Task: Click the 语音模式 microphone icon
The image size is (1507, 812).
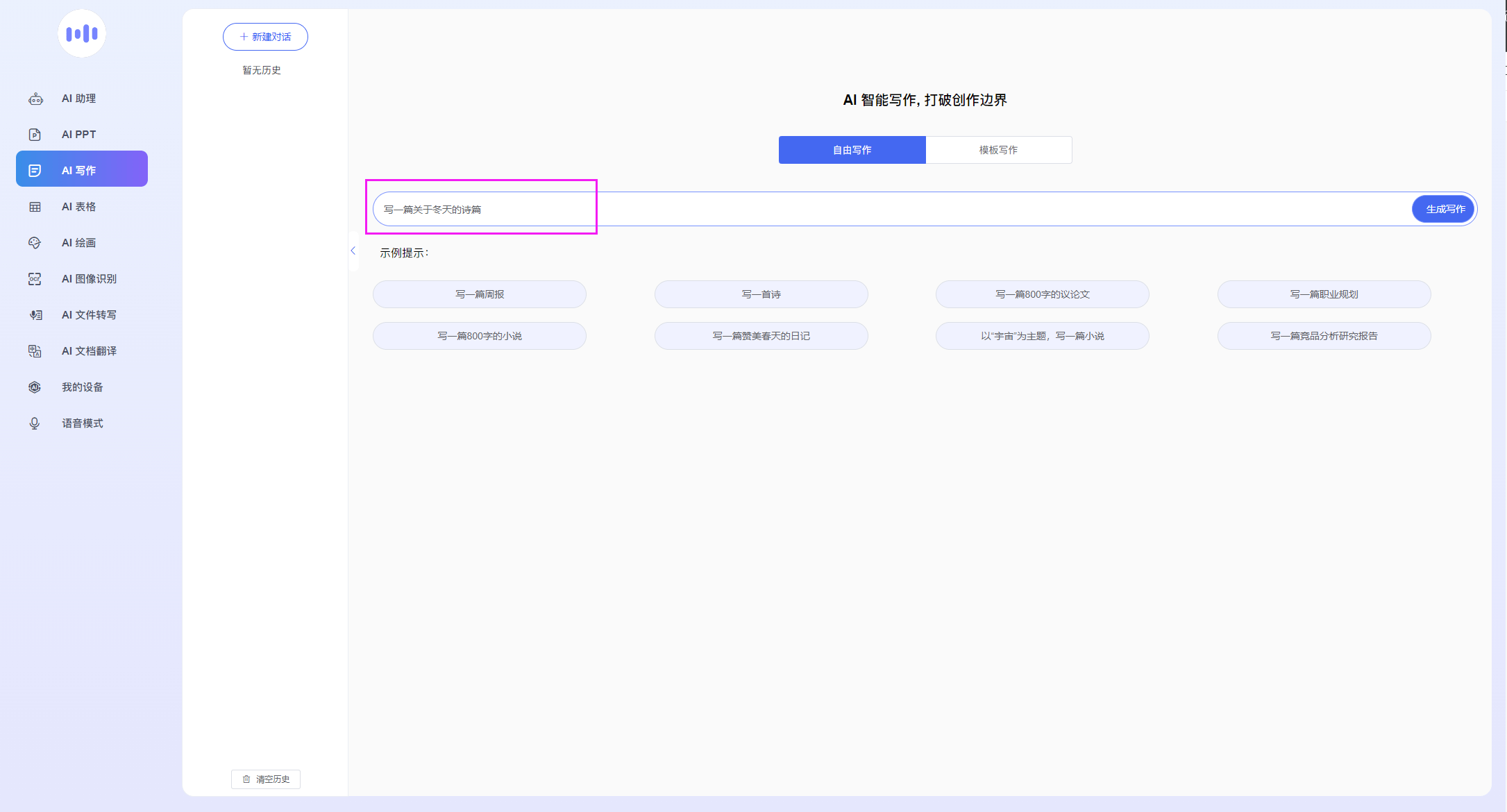Action: coord(35,423)
